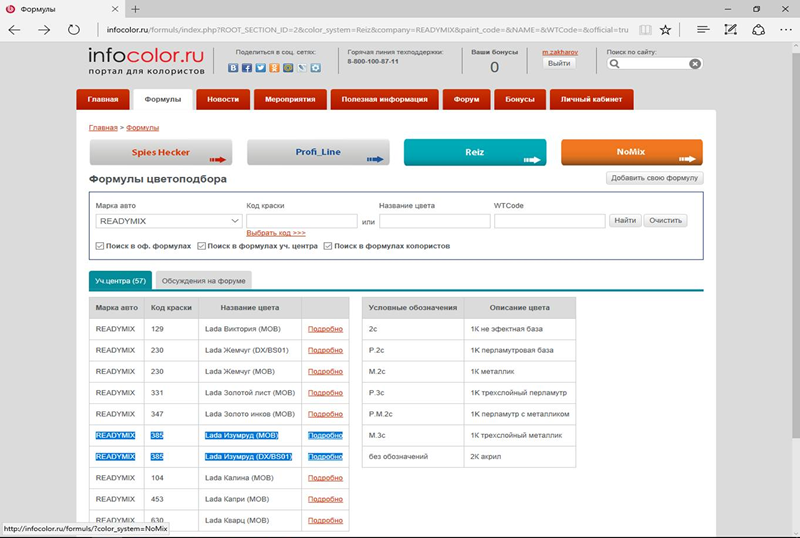Viewport: 800px width, 538px height.
Task: Click Формулы breadcrumb link
Action: tap(142, 128)
